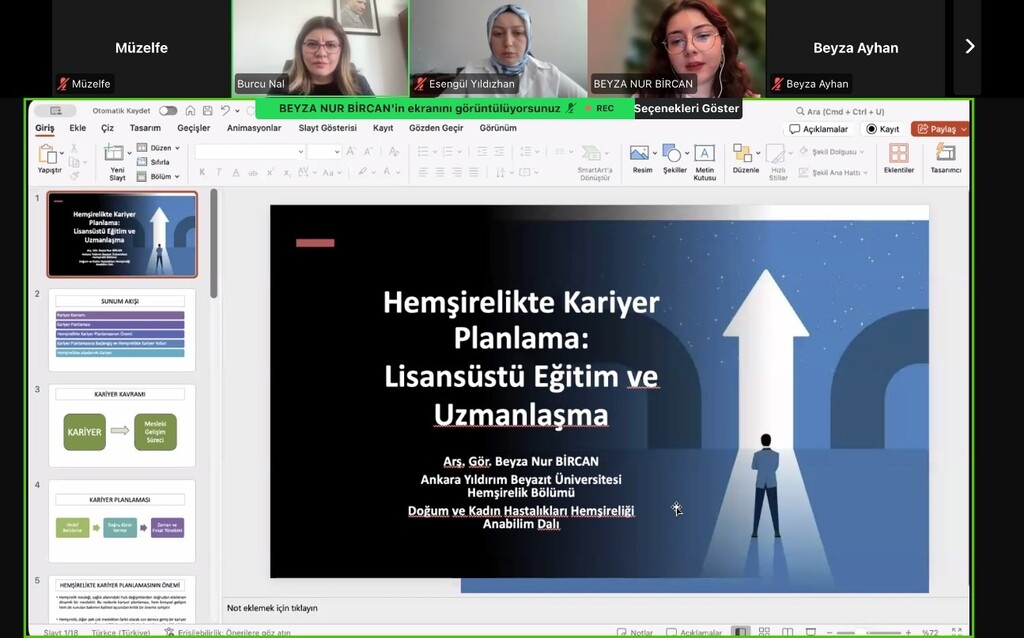Click the Kayıt record button
Image resolution: width=1024 pixels, height=638 pixels.
882,129
